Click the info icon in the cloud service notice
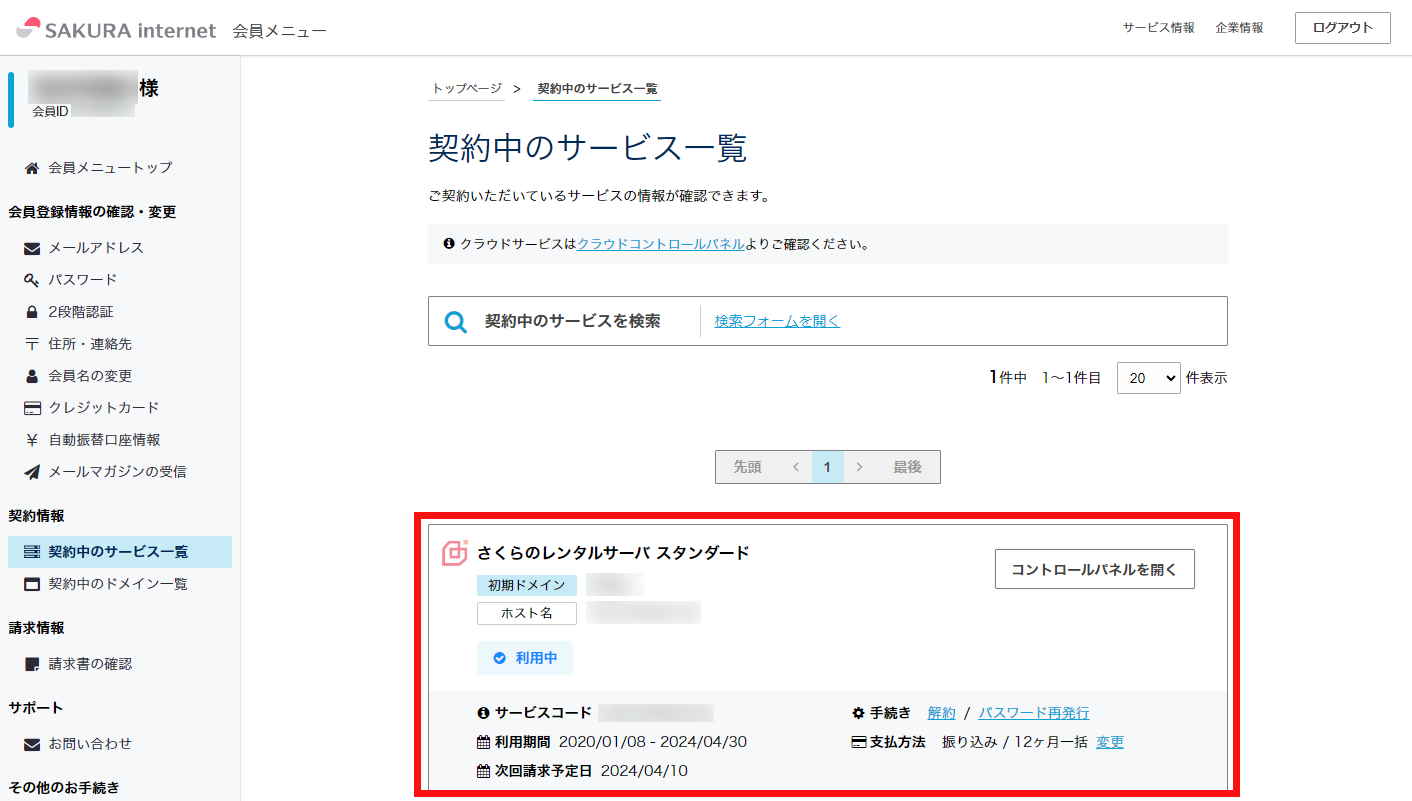The image size is (1412, 801). point(449,243)
